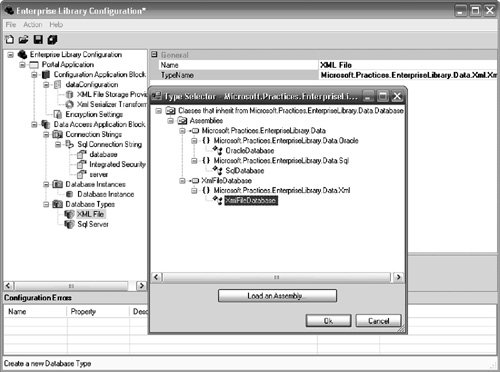Image resolution: width=500 pixels, height=372 pixels.
Task: Click the Name property value XML File
Action: point(408,65)
